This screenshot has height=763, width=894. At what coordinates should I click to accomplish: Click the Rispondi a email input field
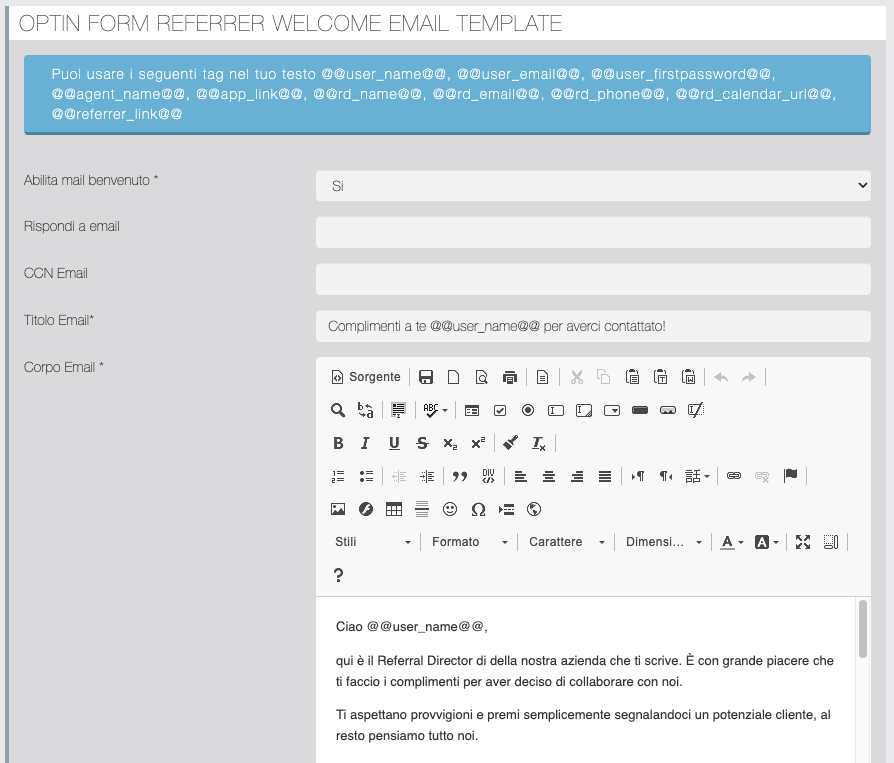click(x=593, y=233)
